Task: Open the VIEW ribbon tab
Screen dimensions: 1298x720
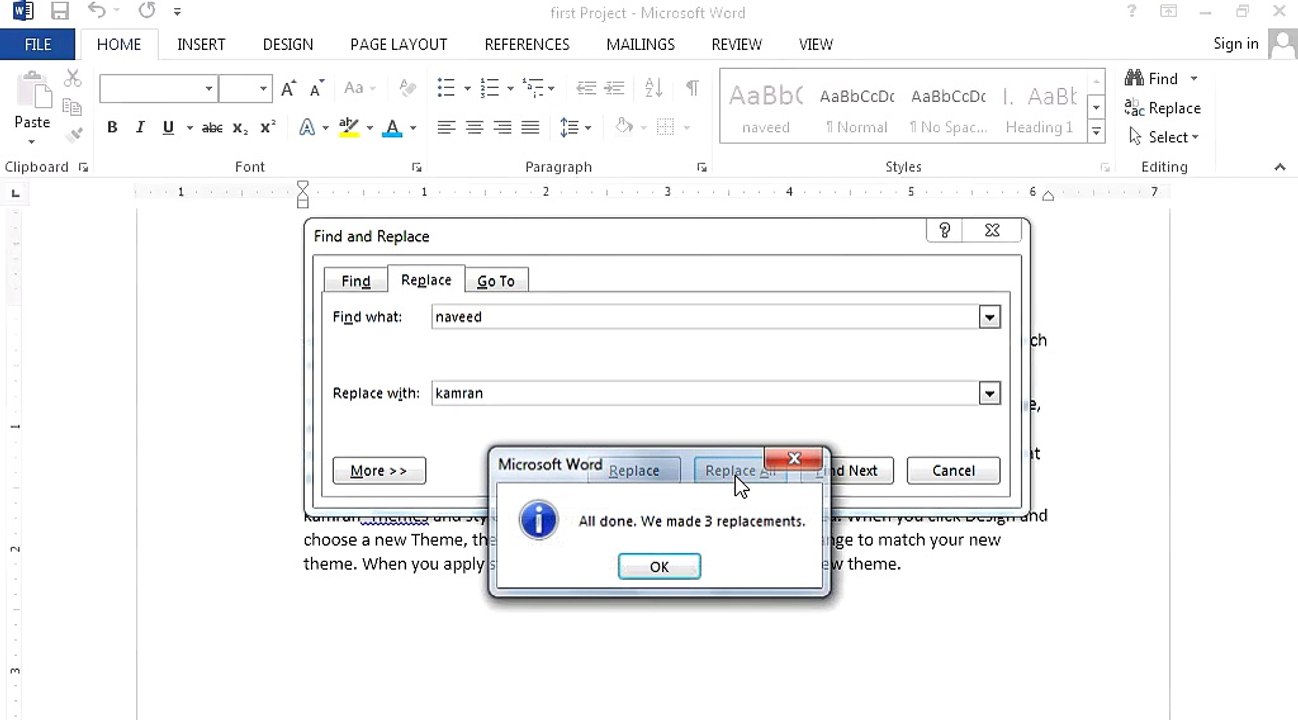Action: (x=816, y=44)
